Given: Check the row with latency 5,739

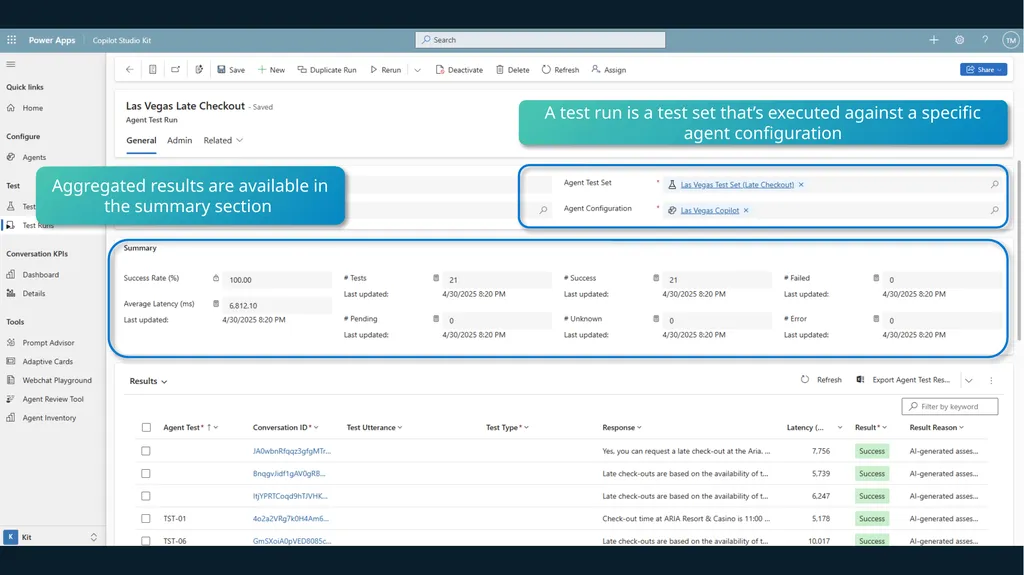Looking at the screenshot, I should coord(146,474).
